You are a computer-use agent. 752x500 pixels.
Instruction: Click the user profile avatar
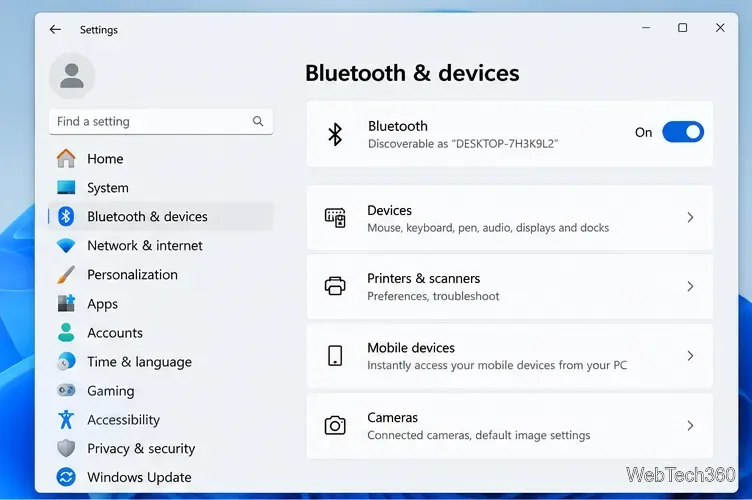[72, 76]
